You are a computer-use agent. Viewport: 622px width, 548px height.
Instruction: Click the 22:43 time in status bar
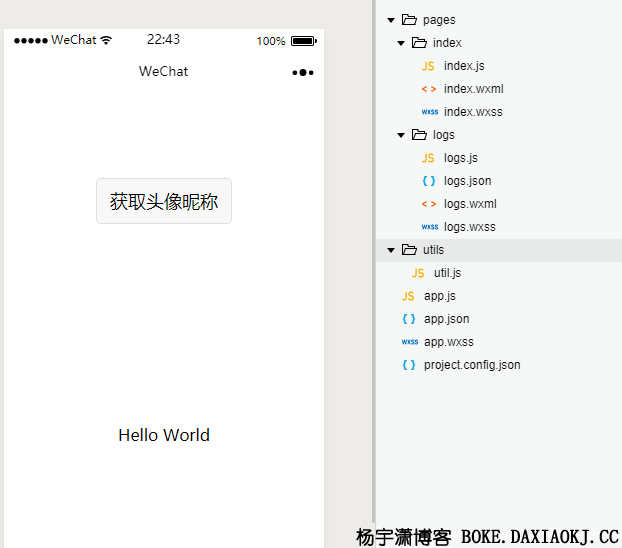point(163,39)
